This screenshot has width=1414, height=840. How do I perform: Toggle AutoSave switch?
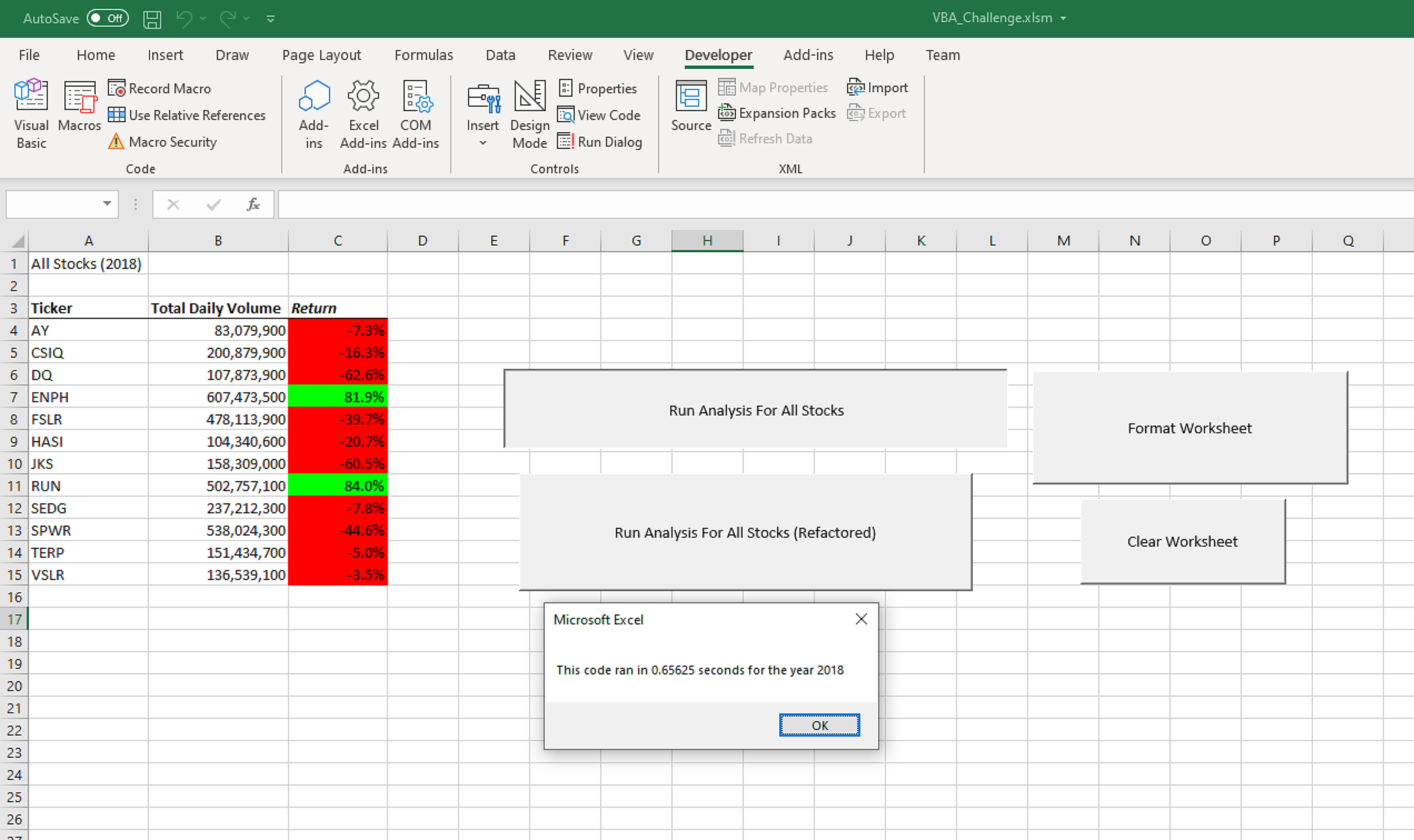click(108, 18)
